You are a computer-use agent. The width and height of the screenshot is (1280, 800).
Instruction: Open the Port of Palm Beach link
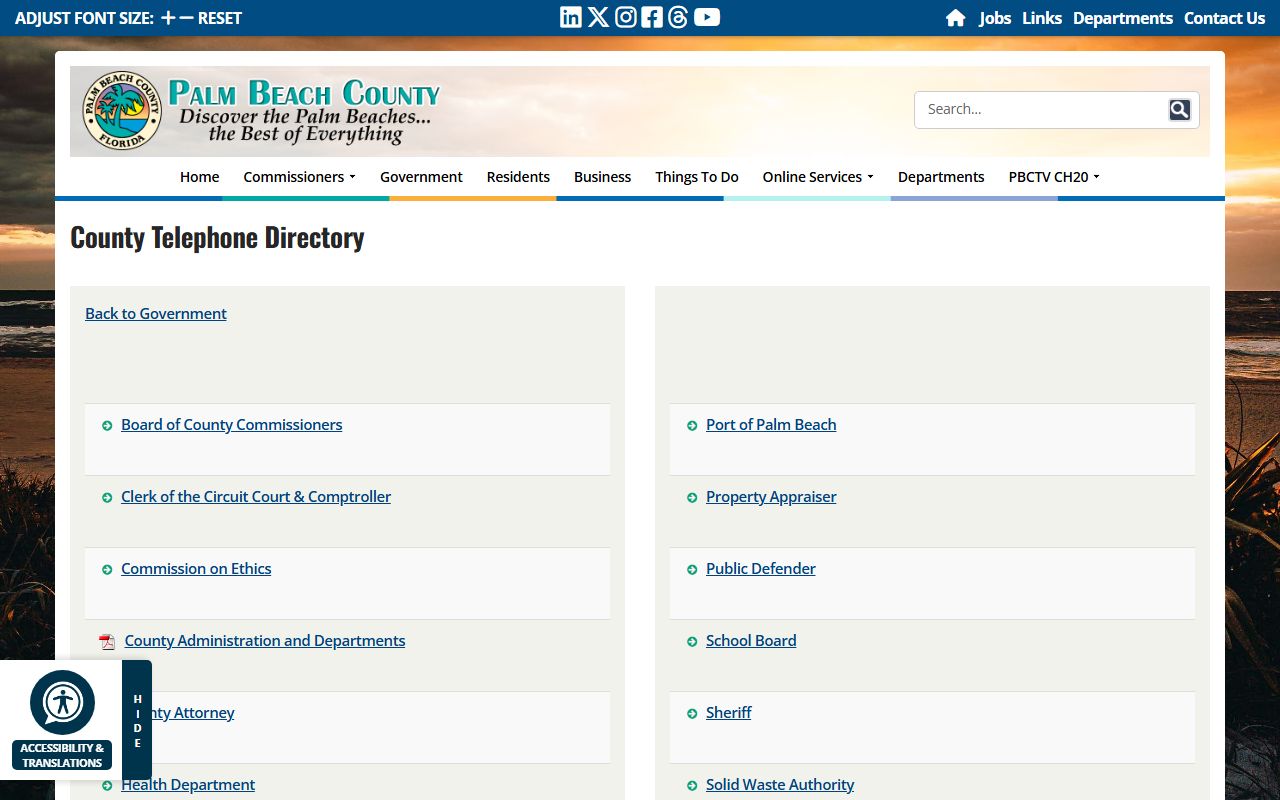tap(771, 425)
